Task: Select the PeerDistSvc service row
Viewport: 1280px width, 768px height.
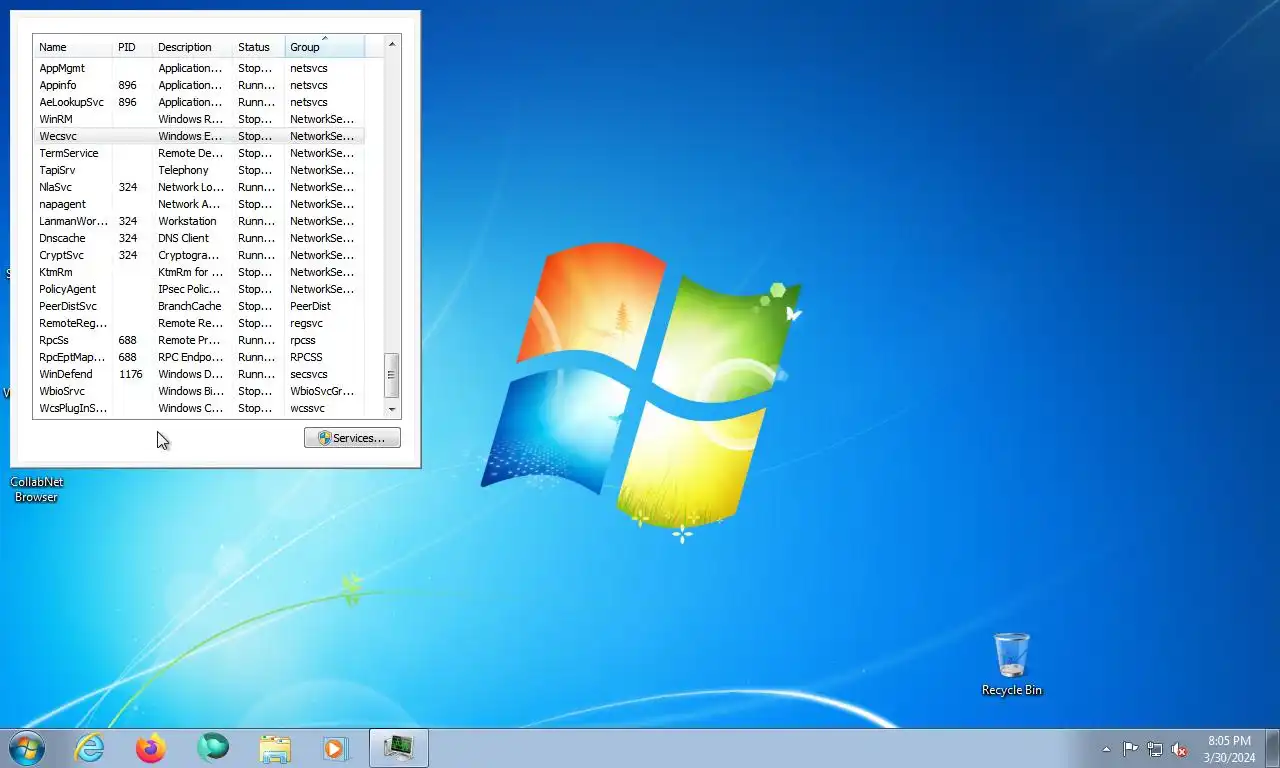Action: (x=199, y=306)
